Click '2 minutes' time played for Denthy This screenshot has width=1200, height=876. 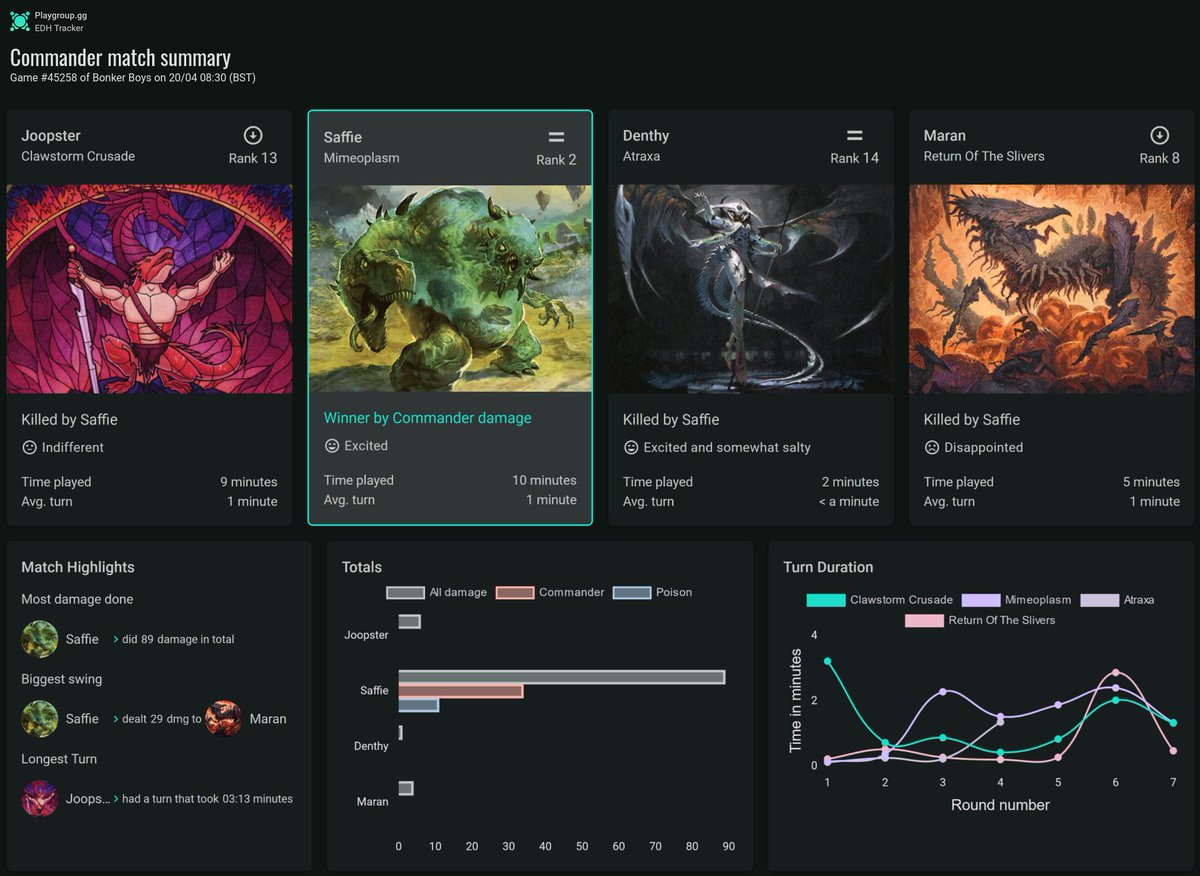850,482
